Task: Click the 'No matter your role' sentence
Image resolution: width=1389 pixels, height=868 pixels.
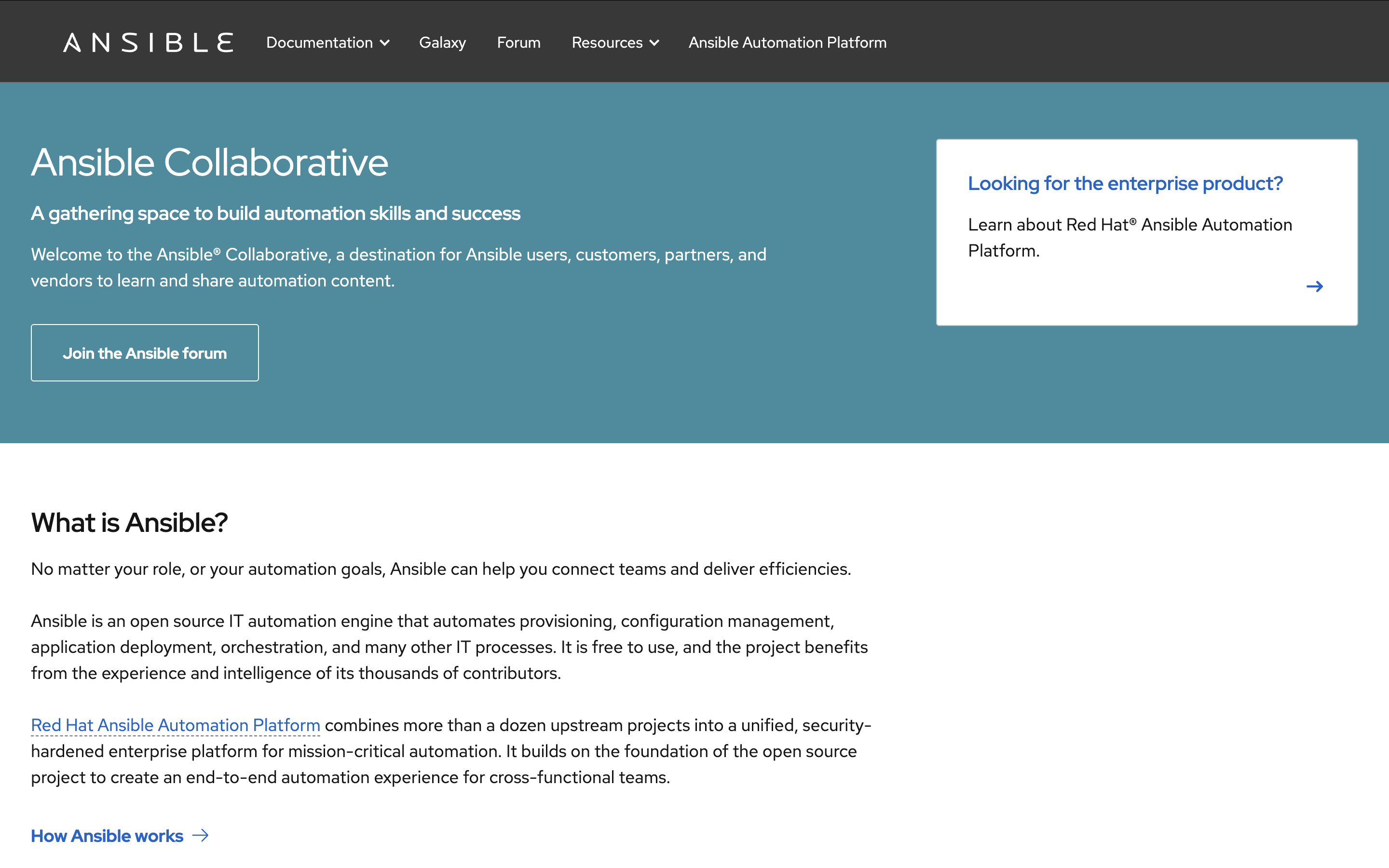Action: [441, 569]
